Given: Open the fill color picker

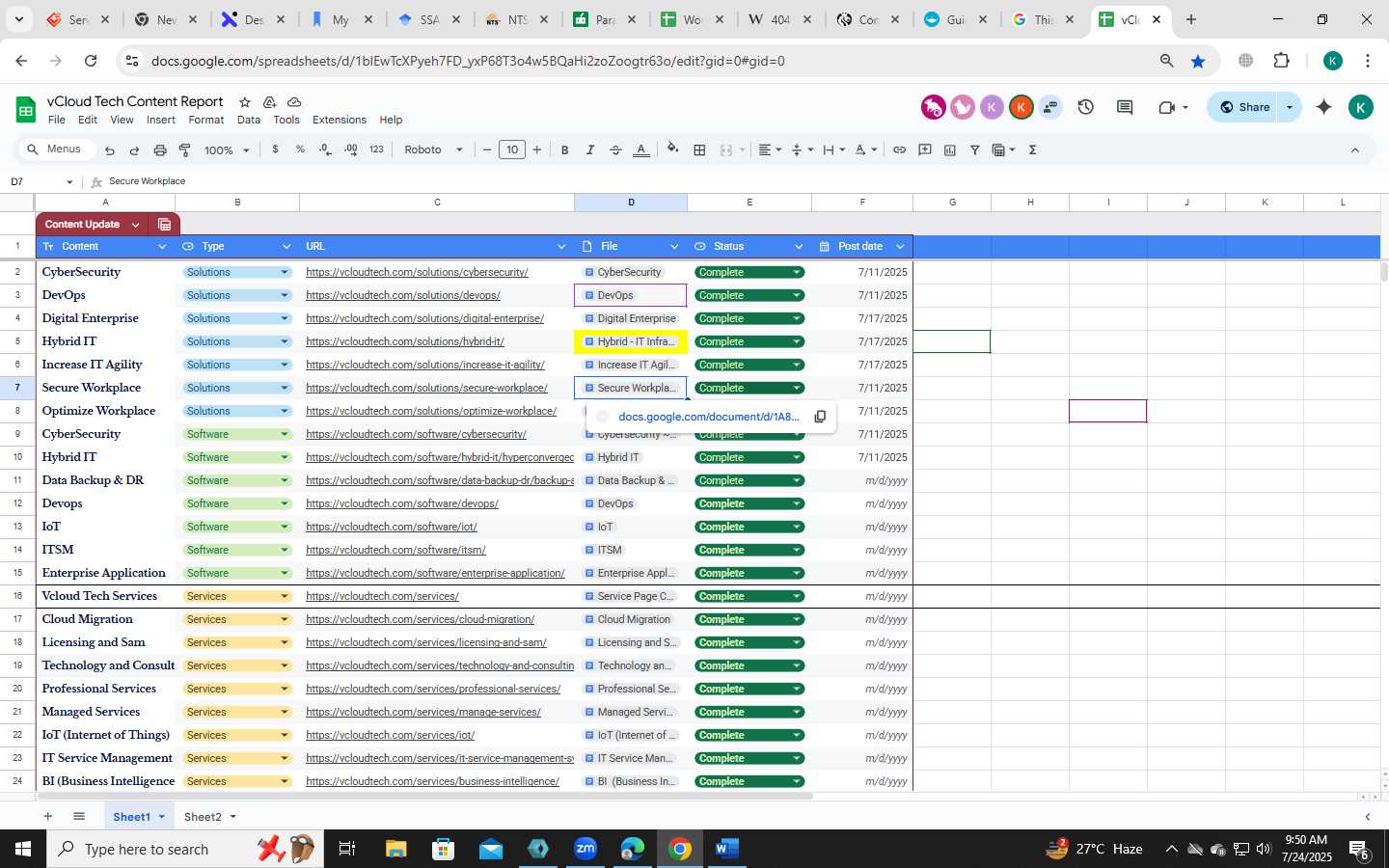Looking at the screenshot, I should point(673,149).
